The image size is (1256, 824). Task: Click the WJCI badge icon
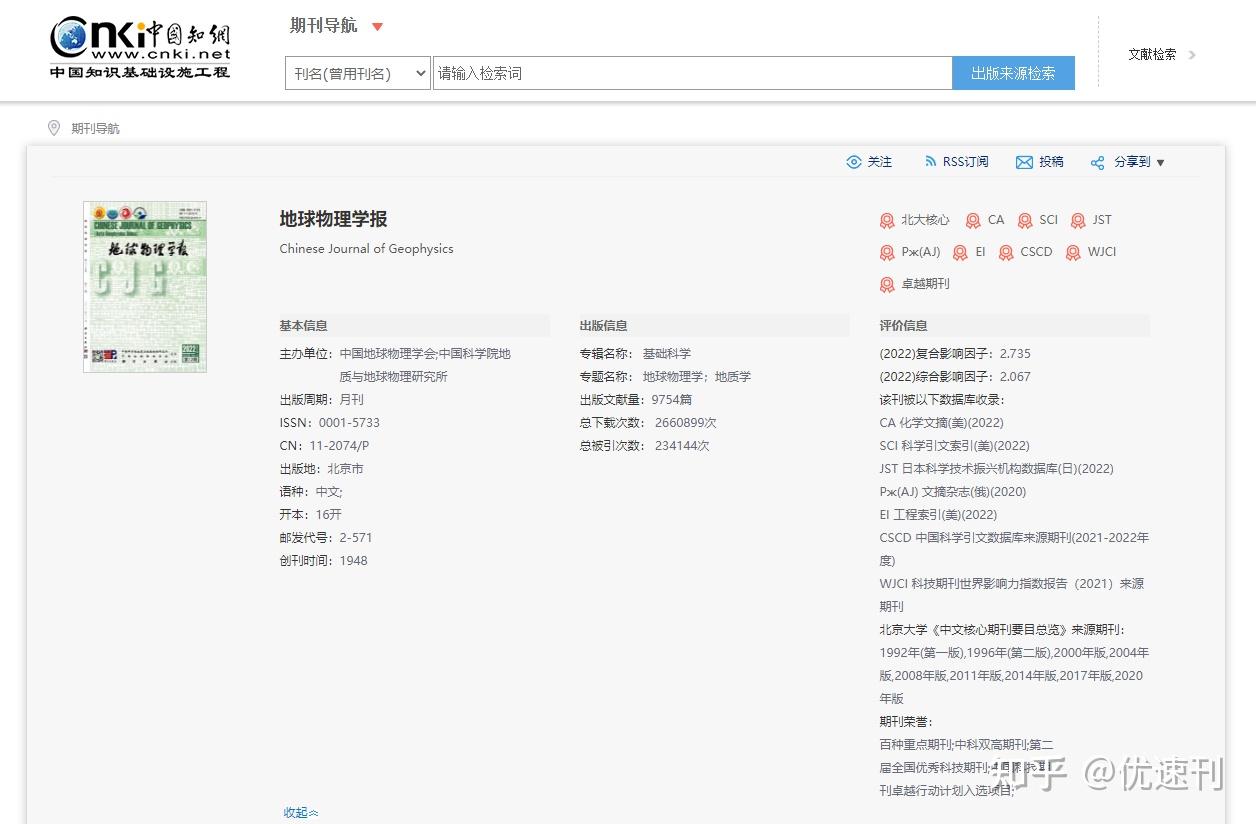(x=1073, y=253)
